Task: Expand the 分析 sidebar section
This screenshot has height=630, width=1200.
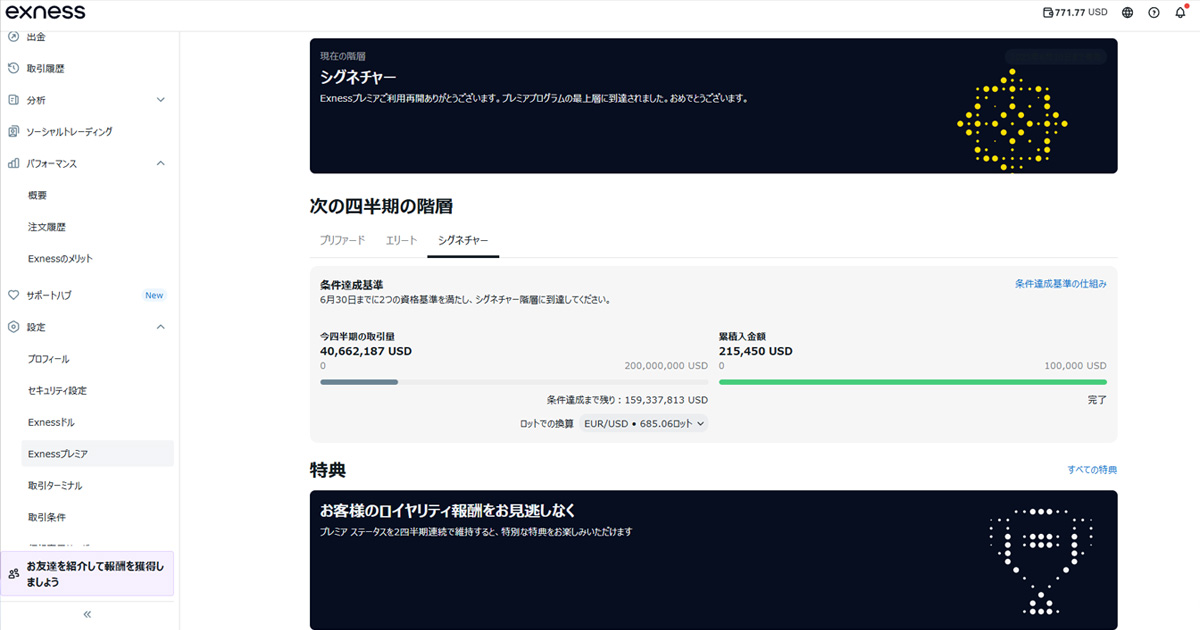Action: (x=161, y=100)
